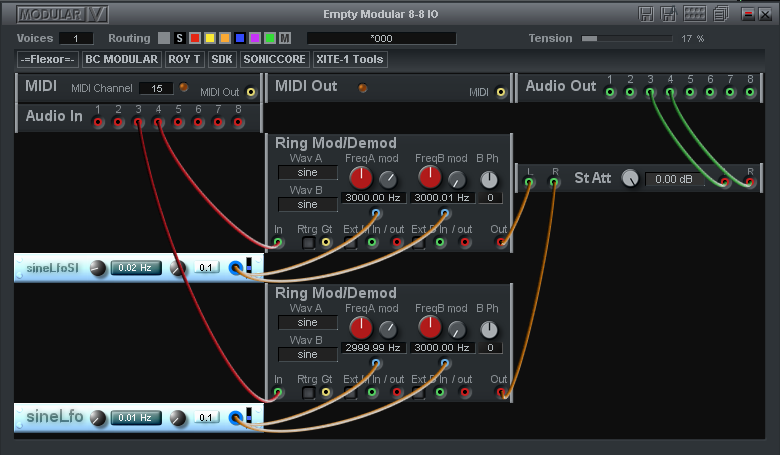Viewport: 780px width, 455px height.
Task: Click the keyboard grid icon in title bar
Action: (695, 14)
